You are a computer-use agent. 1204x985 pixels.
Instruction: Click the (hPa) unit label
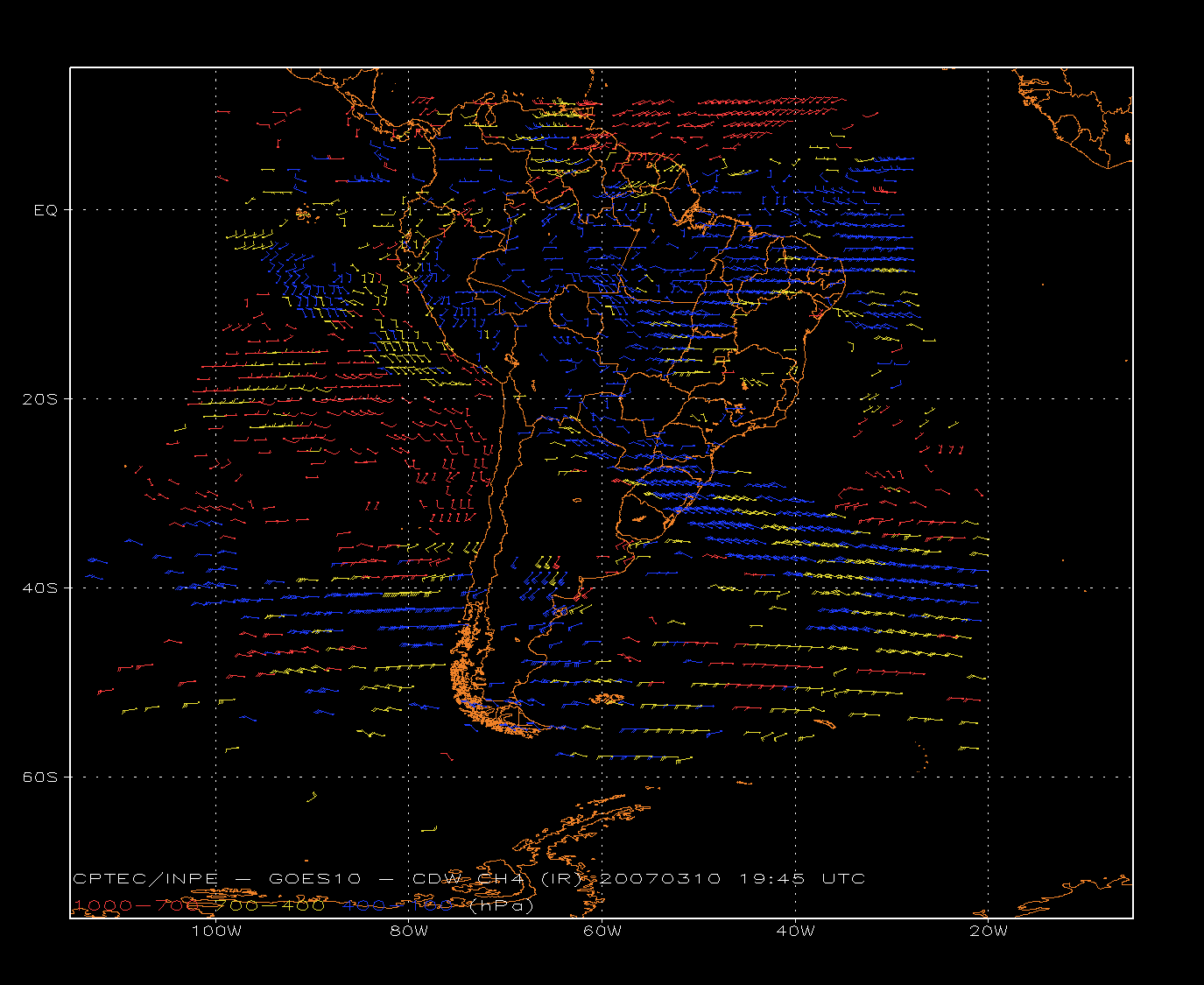pyautogui.click(x=501, y=906)
